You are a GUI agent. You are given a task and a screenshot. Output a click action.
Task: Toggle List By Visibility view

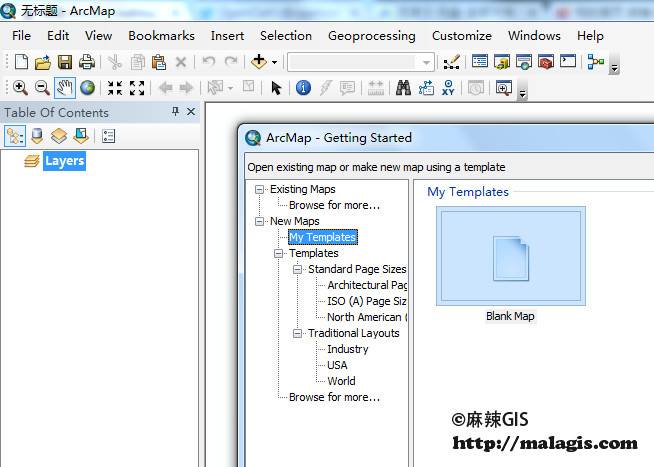59,136
